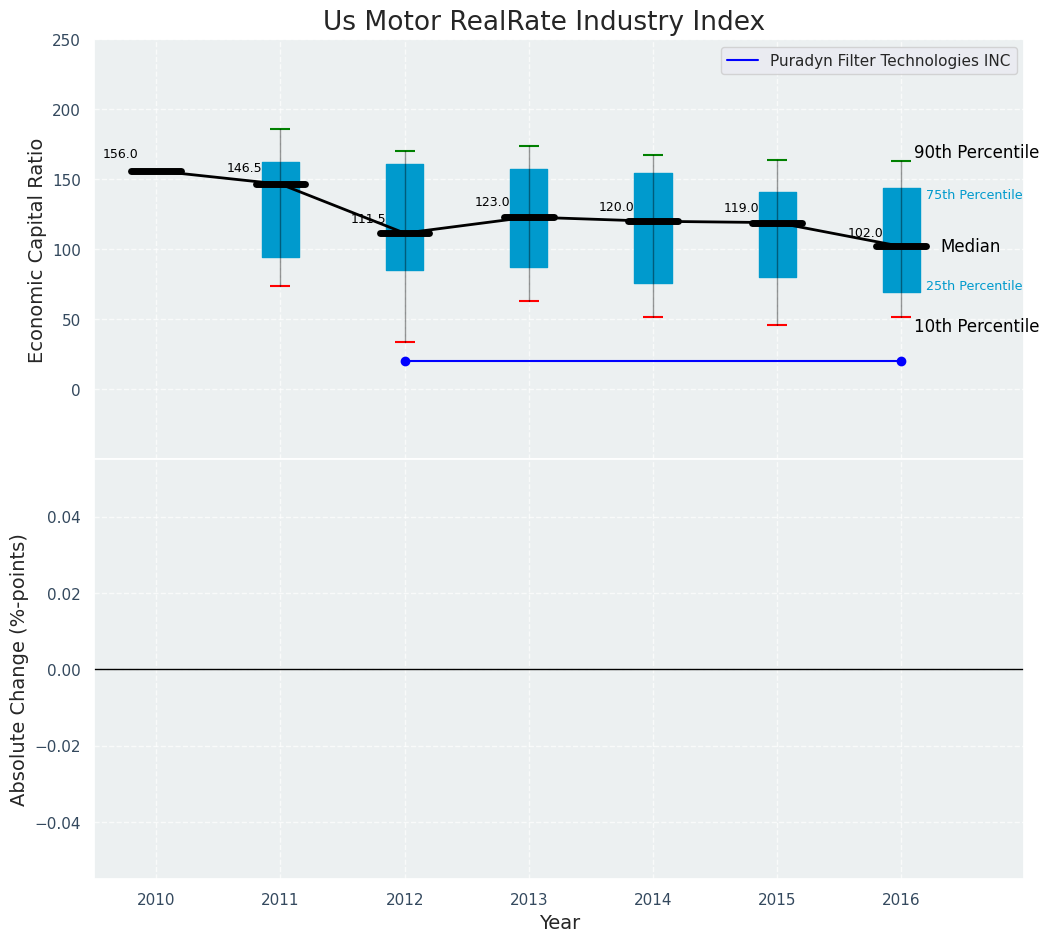
Task: Select the Puradyn Filter Technologies INC legend entry
Action: [x=889, y=61]
